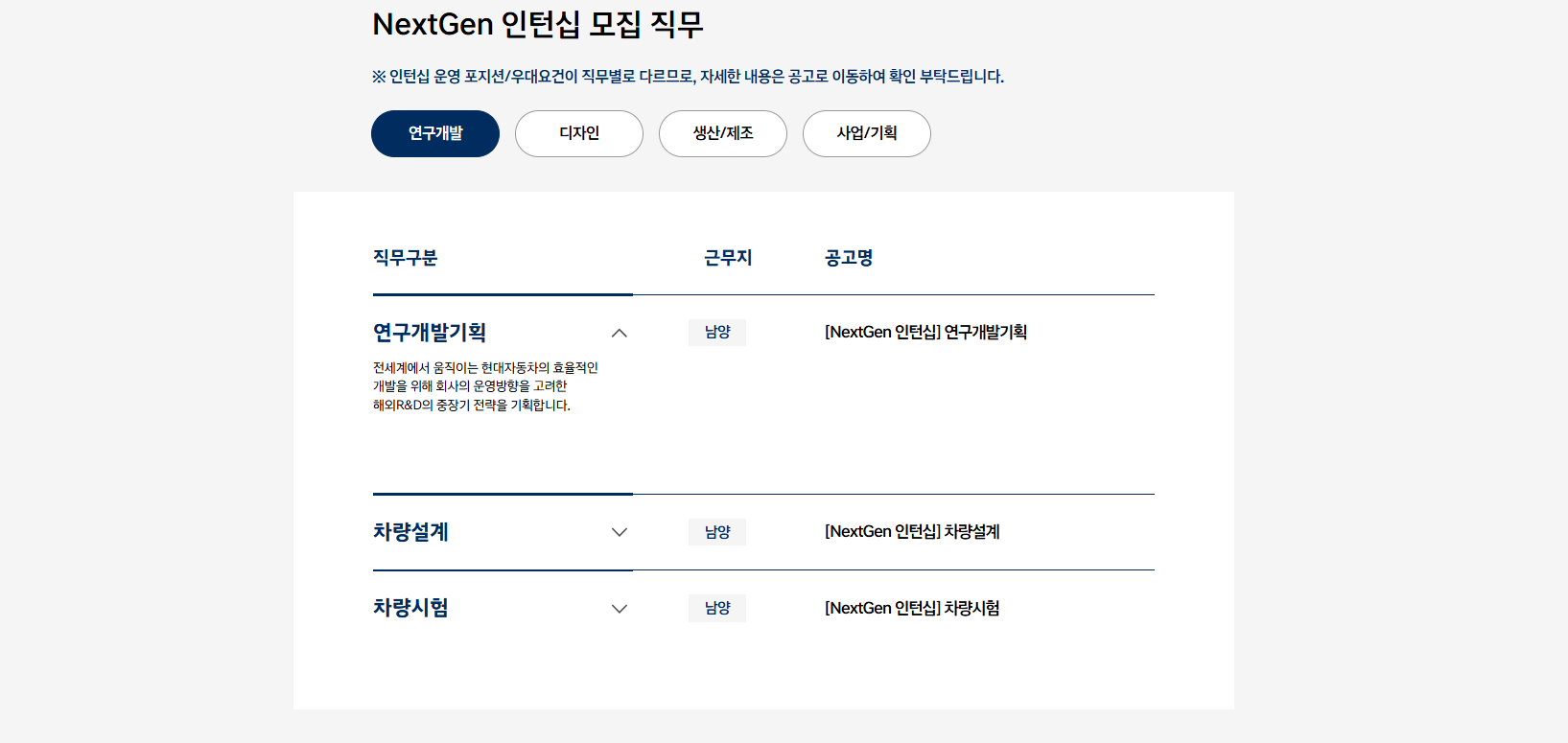Viewport: 1568px width, 743px height.
Task: Click the 근무지 column header
Action: tap(728, 257)
